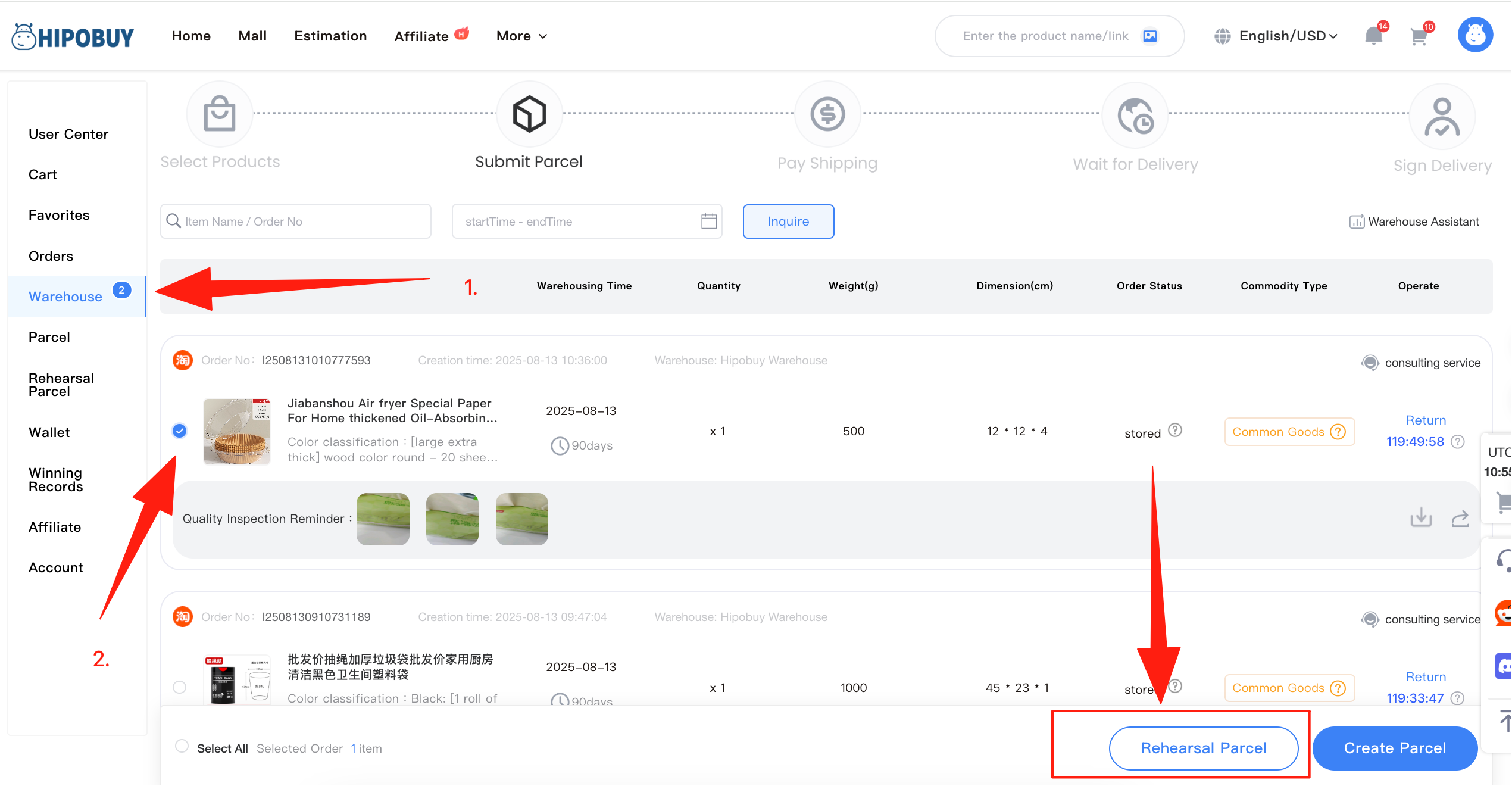The height and width of the screenshot is (786, 1512).
Task: Open Cart in the sidebar
Action: [x=42, y=174]
